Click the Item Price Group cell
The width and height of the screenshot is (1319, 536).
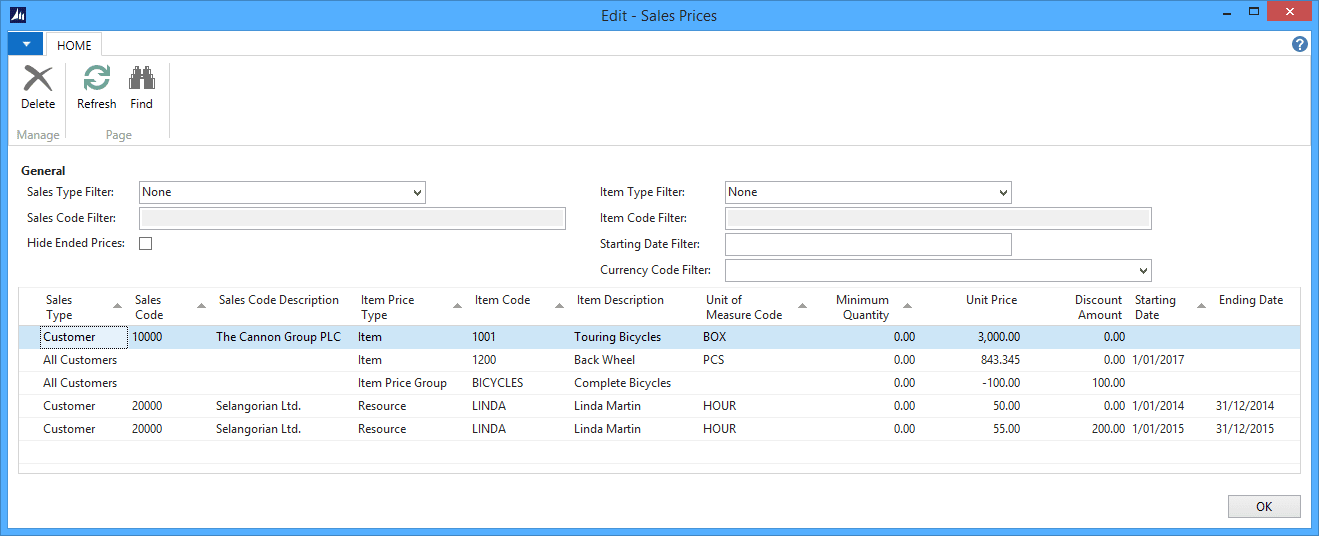tap(402, 383)
